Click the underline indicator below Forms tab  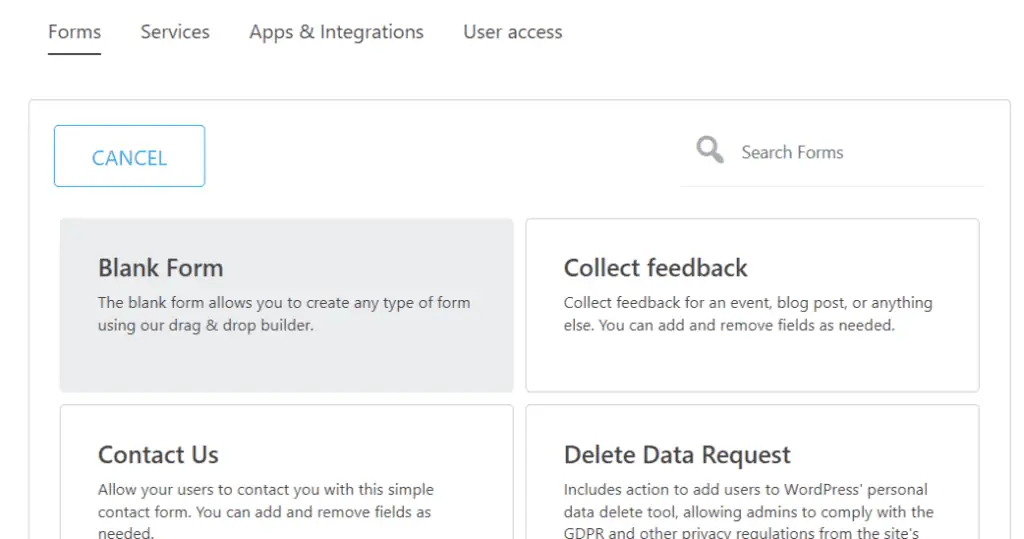[x=74, y=53]
